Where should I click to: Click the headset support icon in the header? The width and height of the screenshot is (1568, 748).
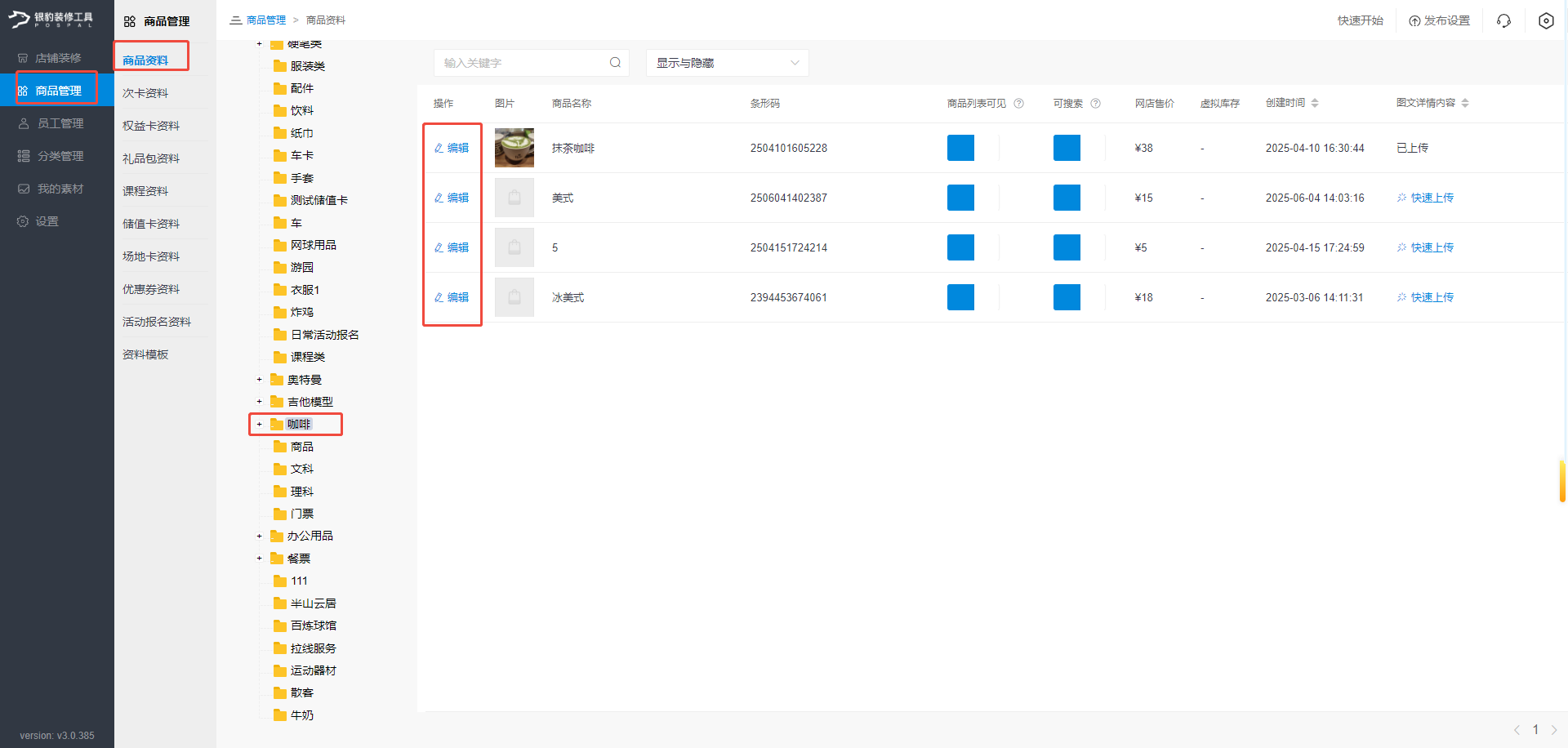point(1503,20)
